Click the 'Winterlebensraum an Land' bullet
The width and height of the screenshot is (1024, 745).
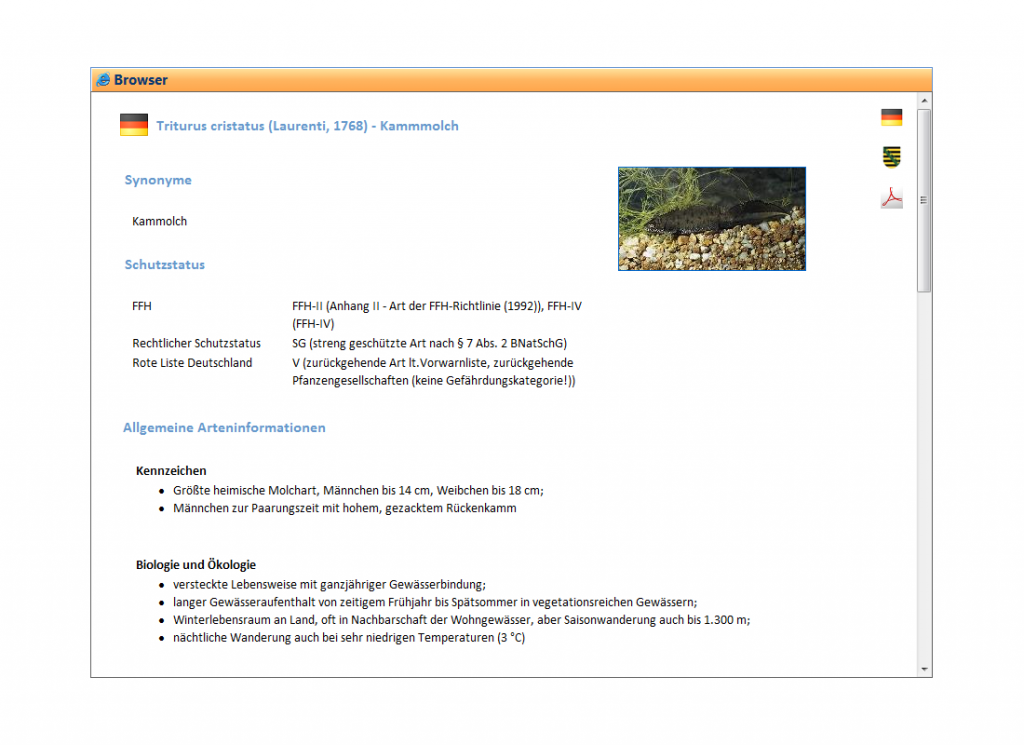tap(462, 620)
